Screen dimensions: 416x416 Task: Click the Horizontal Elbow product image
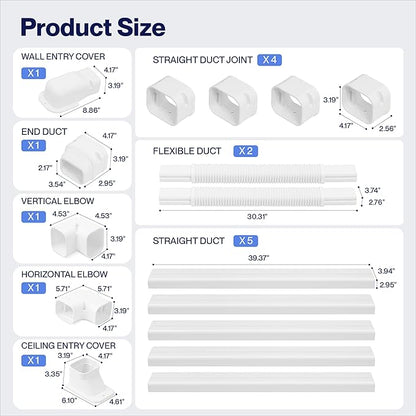coord(84,308)
